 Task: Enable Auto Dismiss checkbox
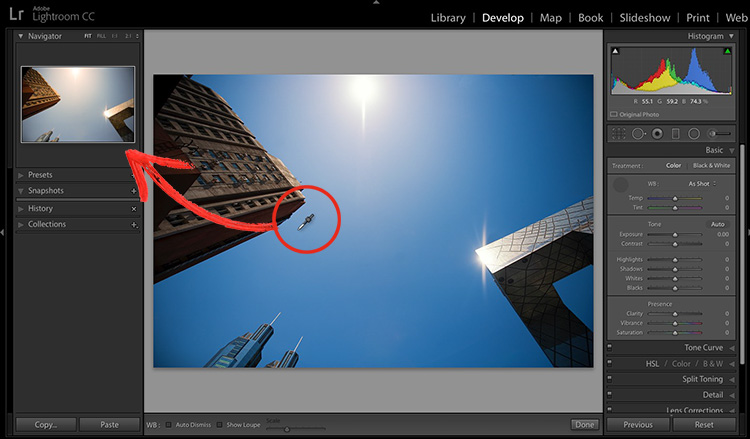click(168, 425)
